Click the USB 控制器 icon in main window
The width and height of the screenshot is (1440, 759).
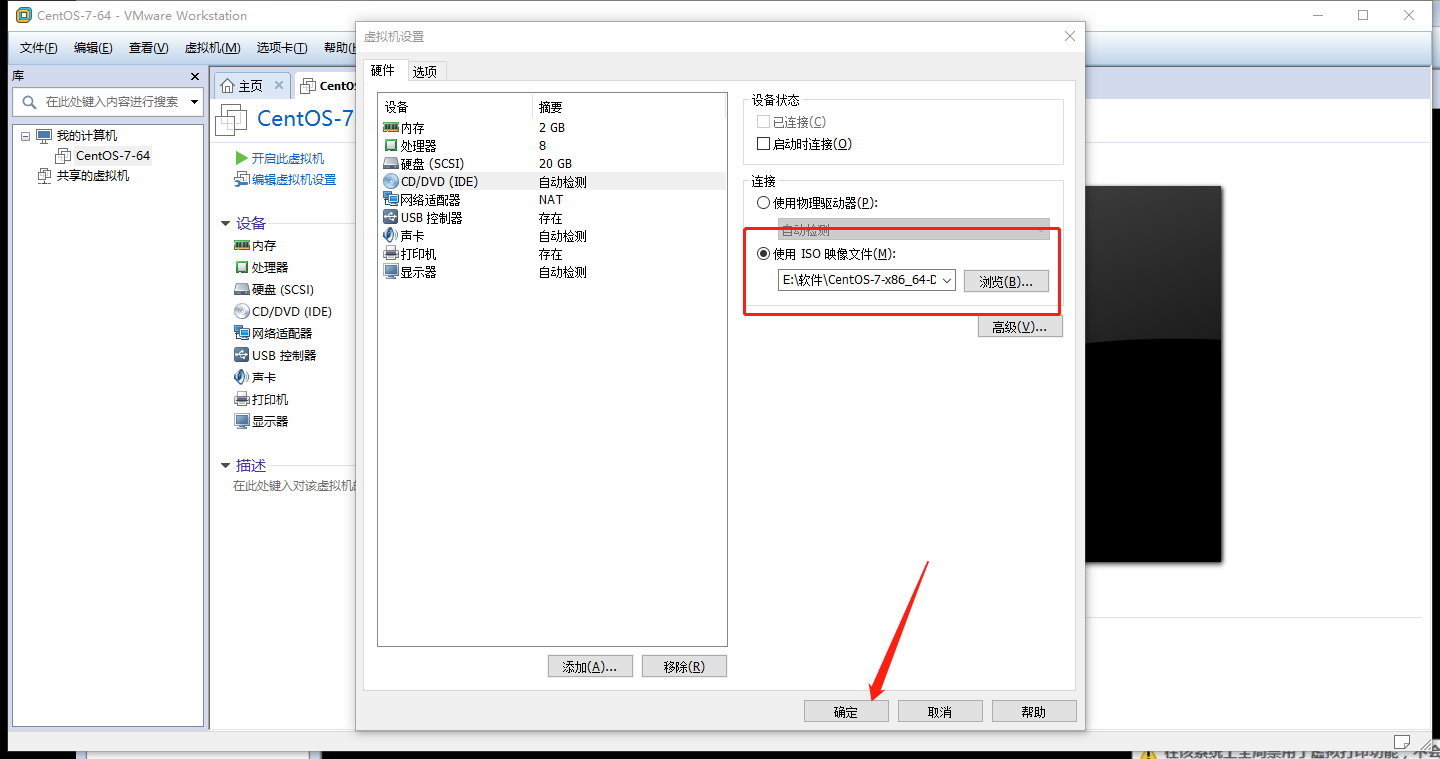pos(241,355)
